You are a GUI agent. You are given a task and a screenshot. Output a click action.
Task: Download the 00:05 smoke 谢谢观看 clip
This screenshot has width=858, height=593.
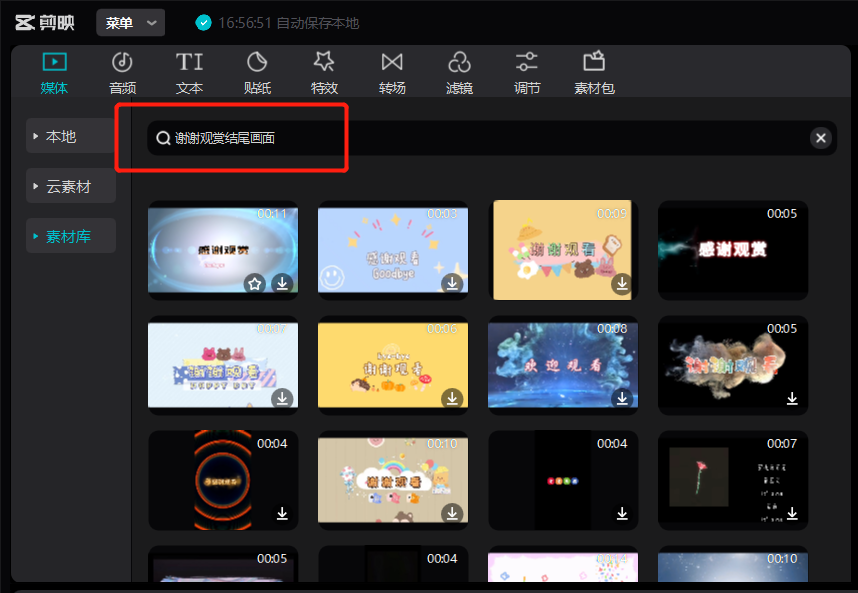click(792, 398)
